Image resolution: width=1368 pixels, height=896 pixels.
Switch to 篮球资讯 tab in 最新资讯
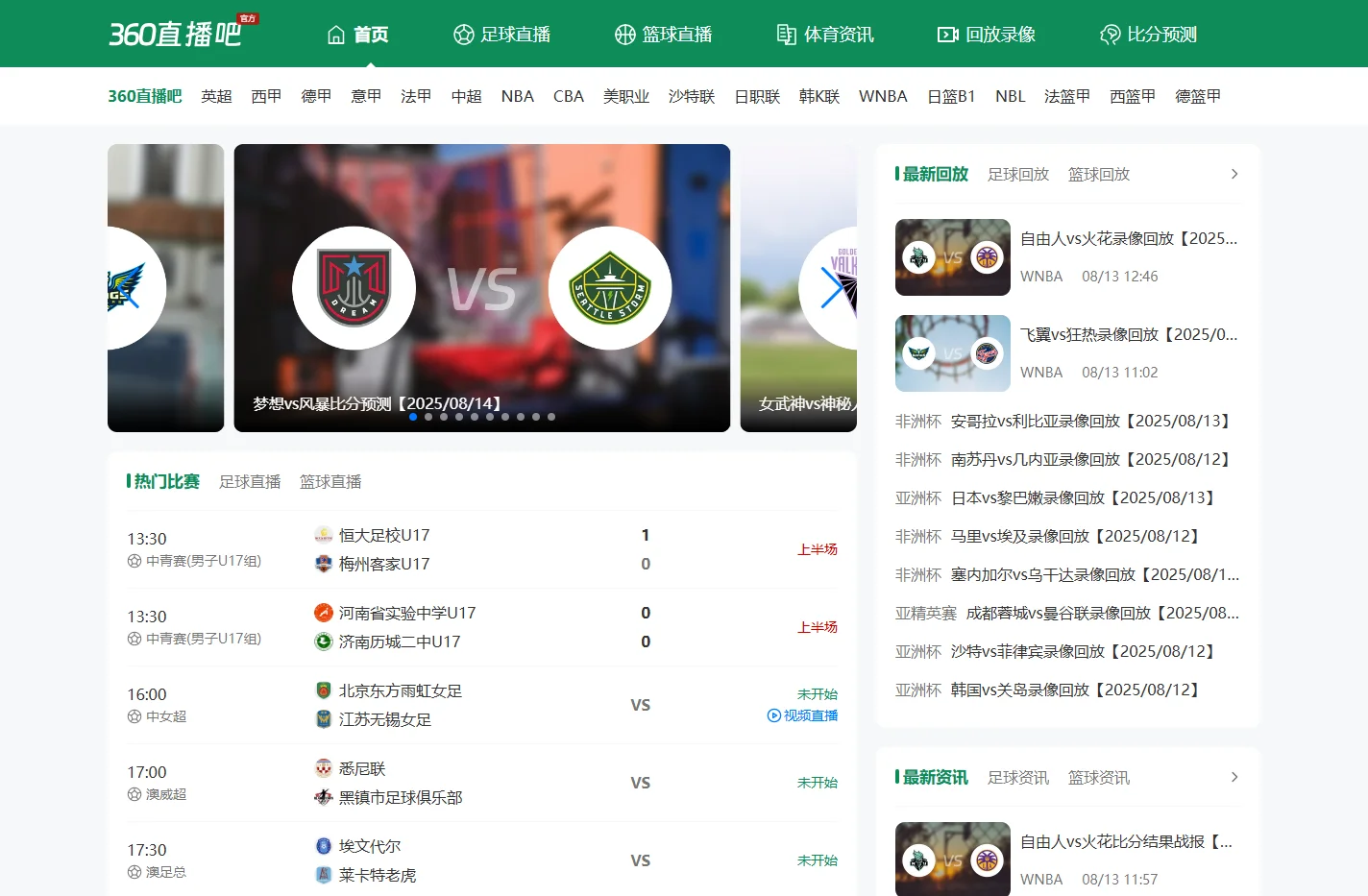point(1099,777)
